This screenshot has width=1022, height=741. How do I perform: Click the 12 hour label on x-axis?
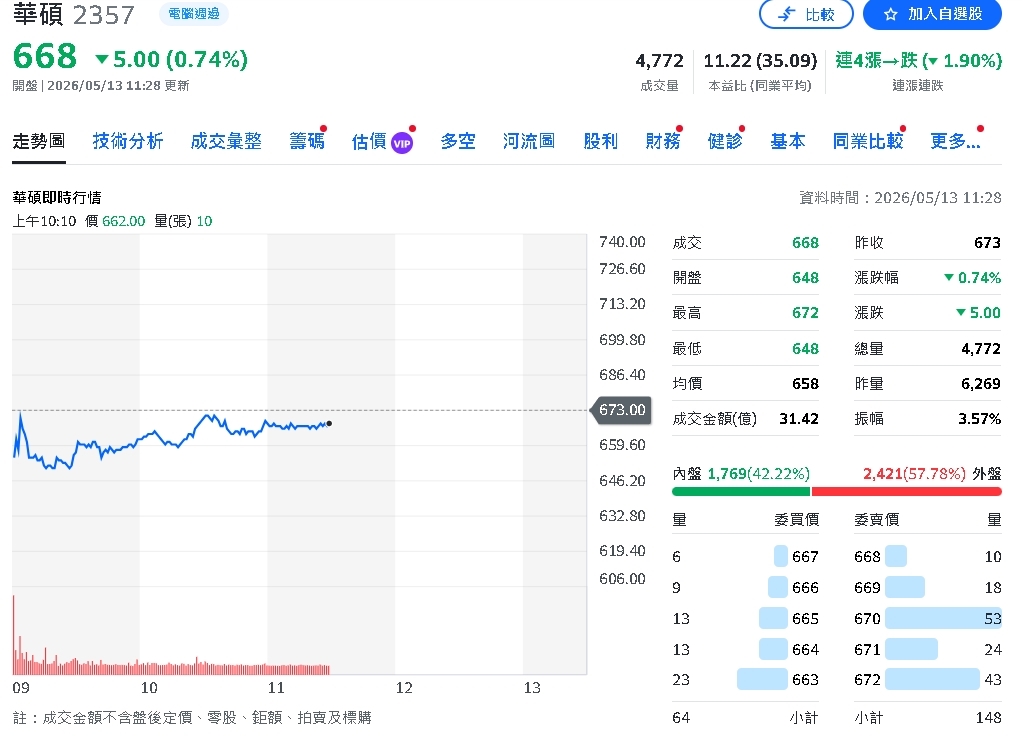(x=404, y=688)
